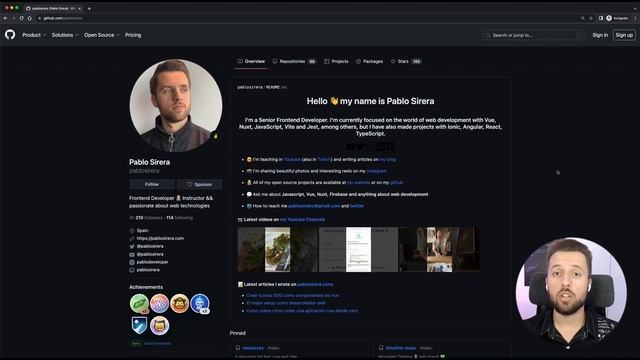Screen dimensions: 640x360
Task: Open the Repositories tab
Action: point(294,61)
